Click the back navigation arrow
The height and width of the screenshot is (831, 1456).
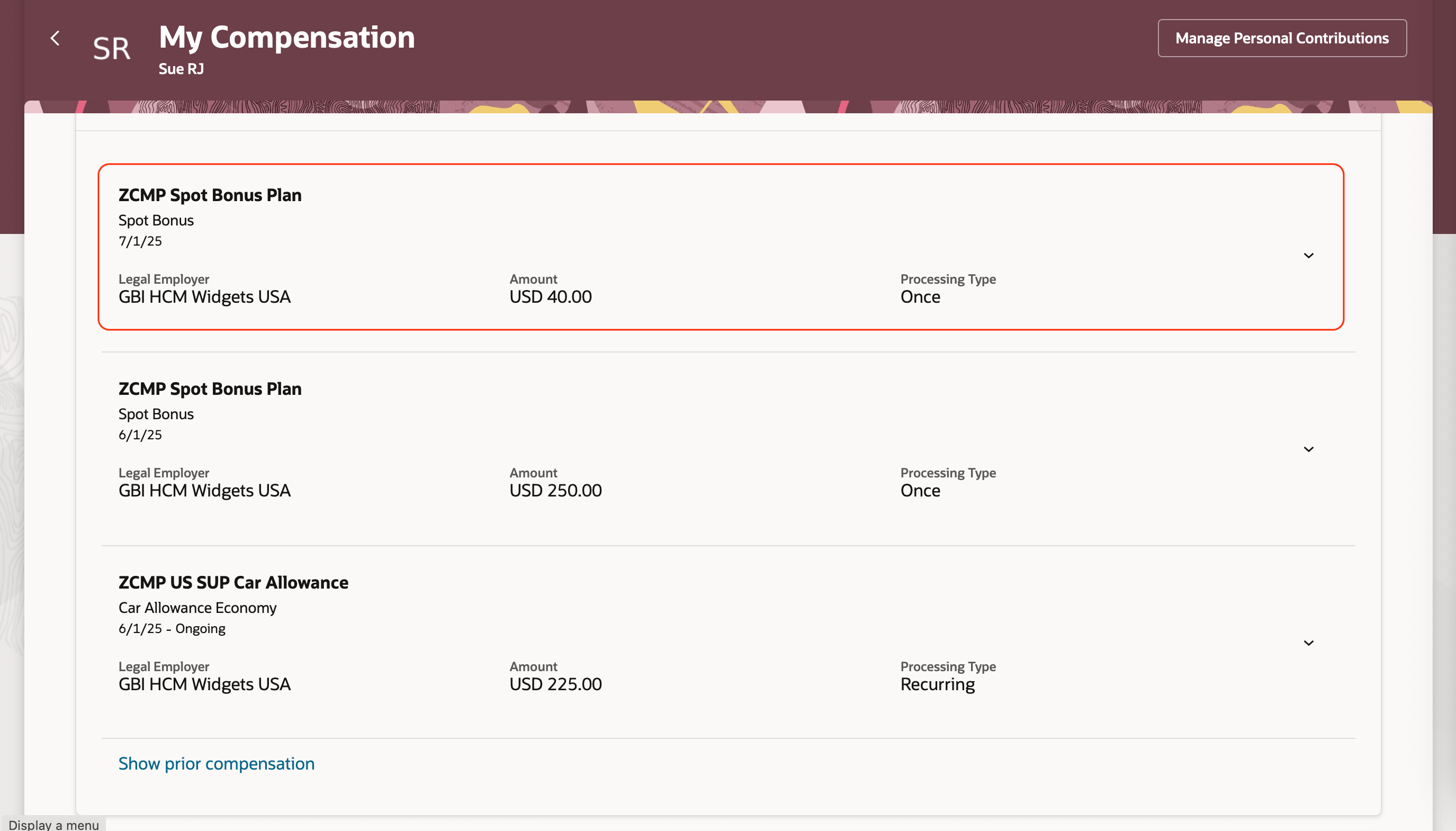pos(56,38)
